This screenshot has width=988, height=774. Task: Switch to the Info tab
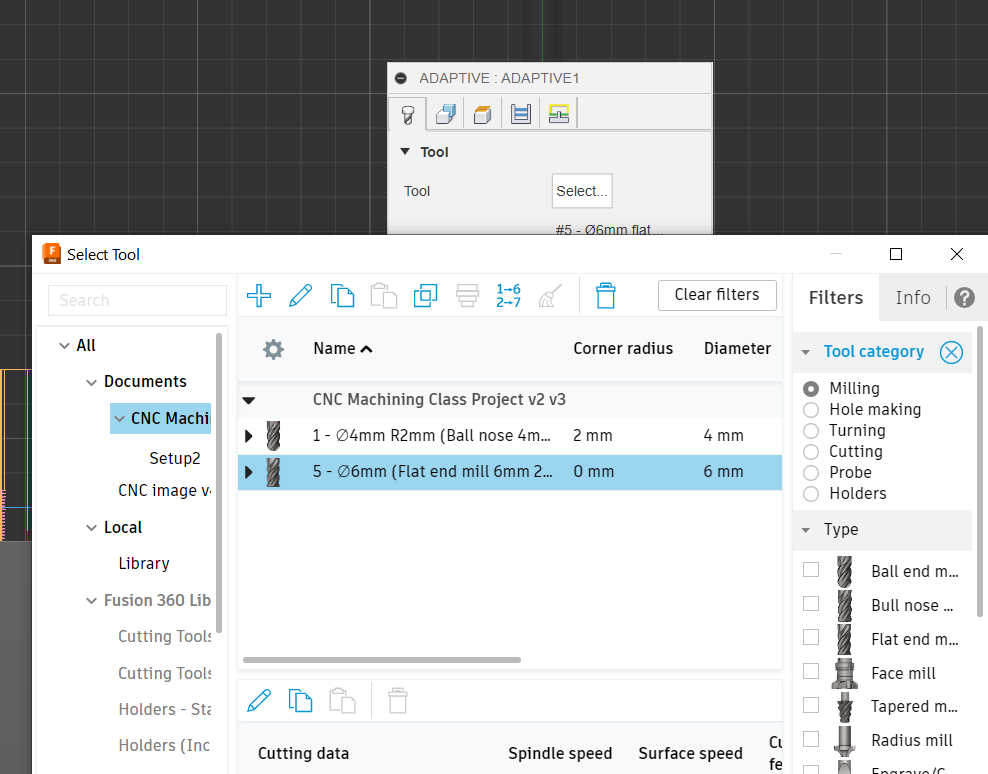point(912,297)
